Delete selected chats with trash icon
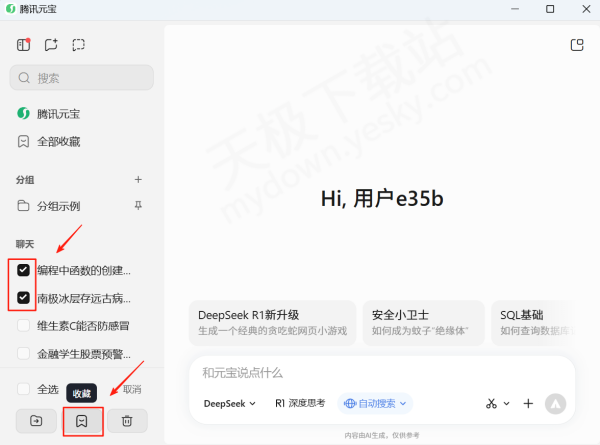 pyautogui.click(x=127, y=421)
